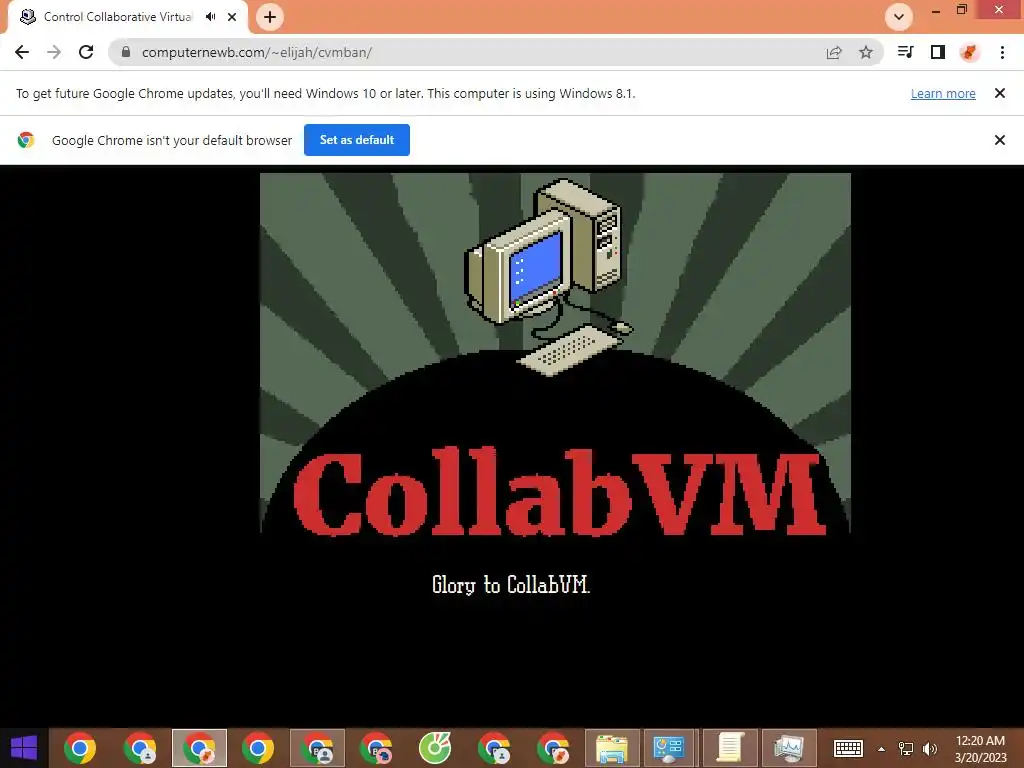Minimize the Chrome window
This screenshot has height=768, width=1024.
[935, 10]
